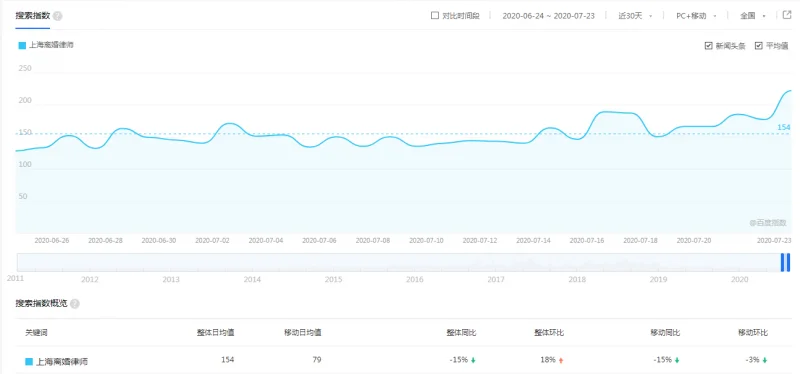Uncheck the 平均值 checkbox

pyautogui.click(x=759, y=46)
